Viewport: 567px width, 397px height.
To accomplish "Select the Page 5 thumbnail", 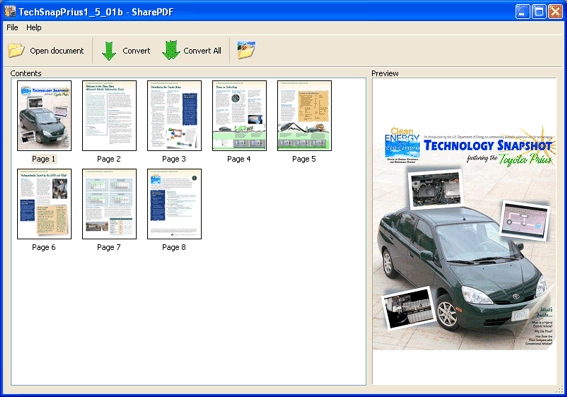I will click(304, 115).
